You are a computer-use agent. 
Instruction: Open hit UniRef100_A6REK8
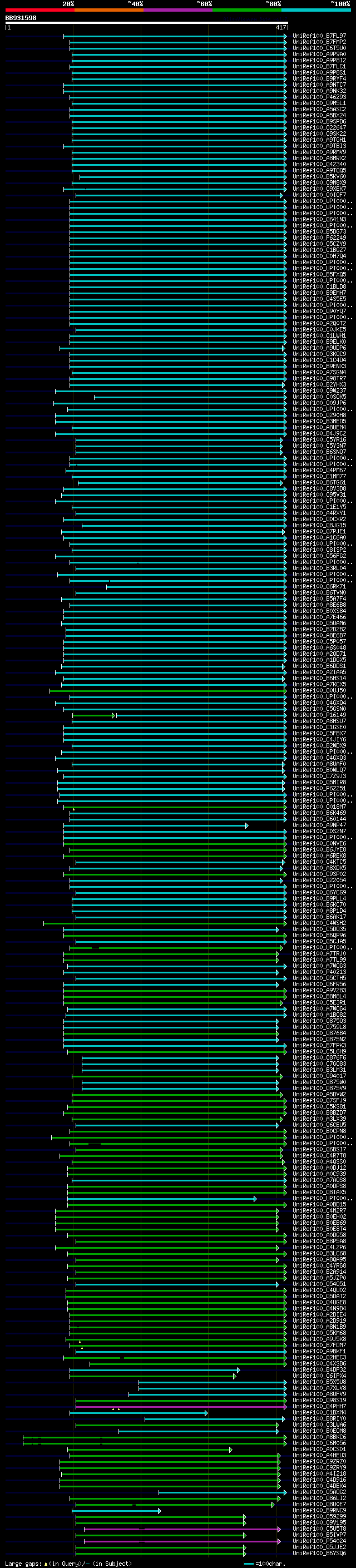[x=319, y=855]
